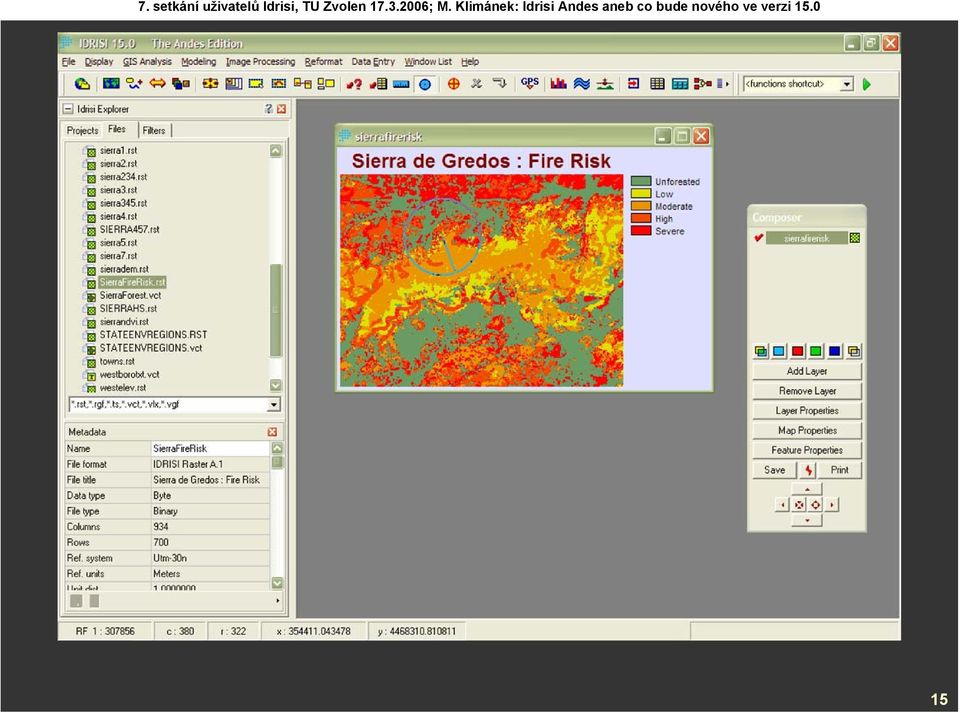The width and height of the screenshot is (960, 712).
Task: Collapse the Idrisi Explorer panel minus box
Action: tap(68, 109)
